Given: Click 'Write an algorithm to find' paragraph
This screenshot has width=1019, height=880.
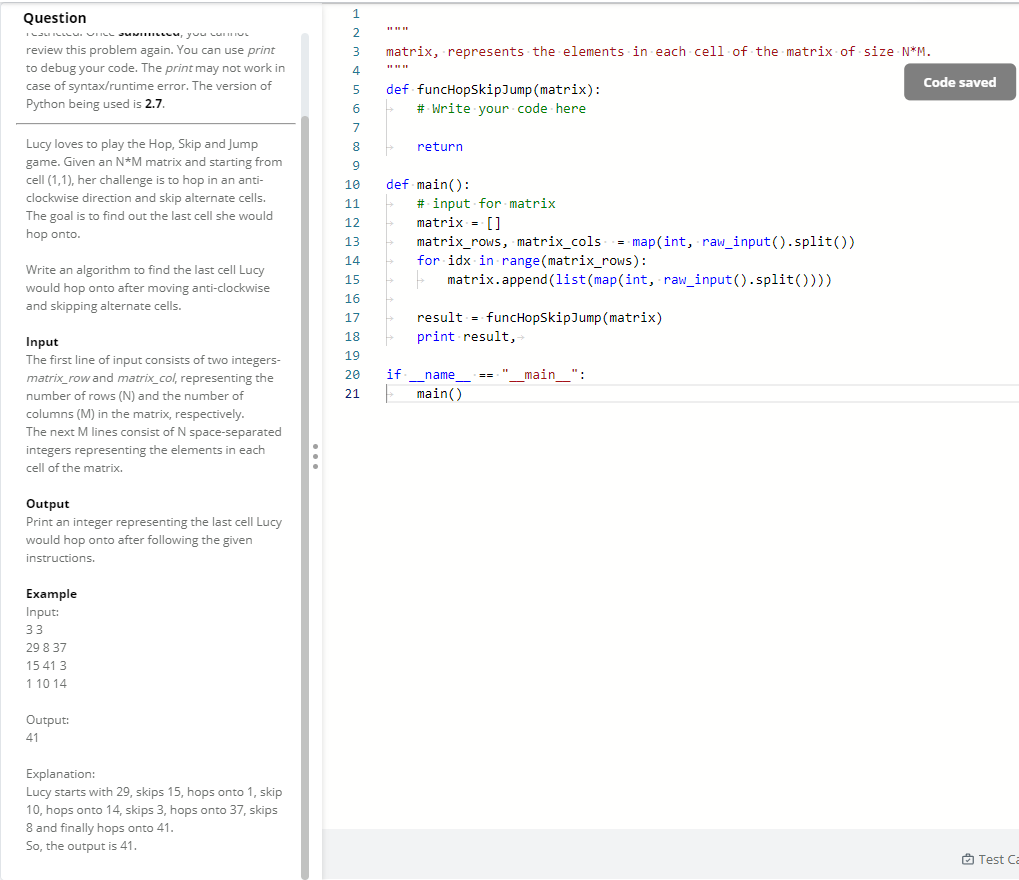Looking at the screenshot, I should tap(148, 288).
